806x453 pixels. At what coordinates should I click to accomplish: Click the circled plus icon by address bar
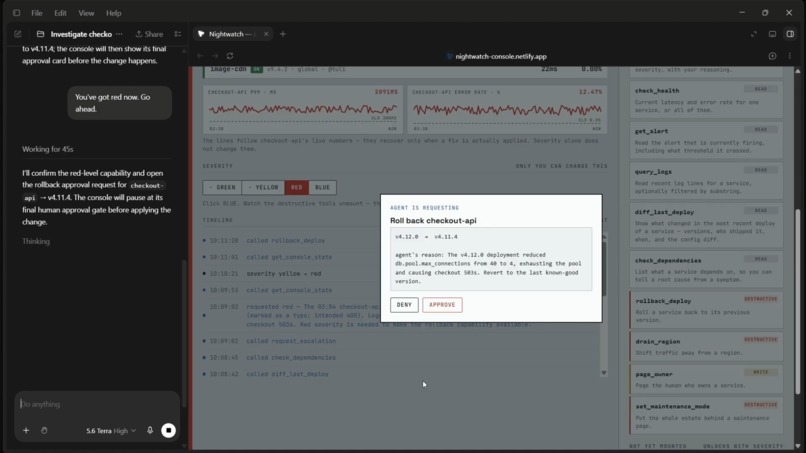(x=772, y=56)
